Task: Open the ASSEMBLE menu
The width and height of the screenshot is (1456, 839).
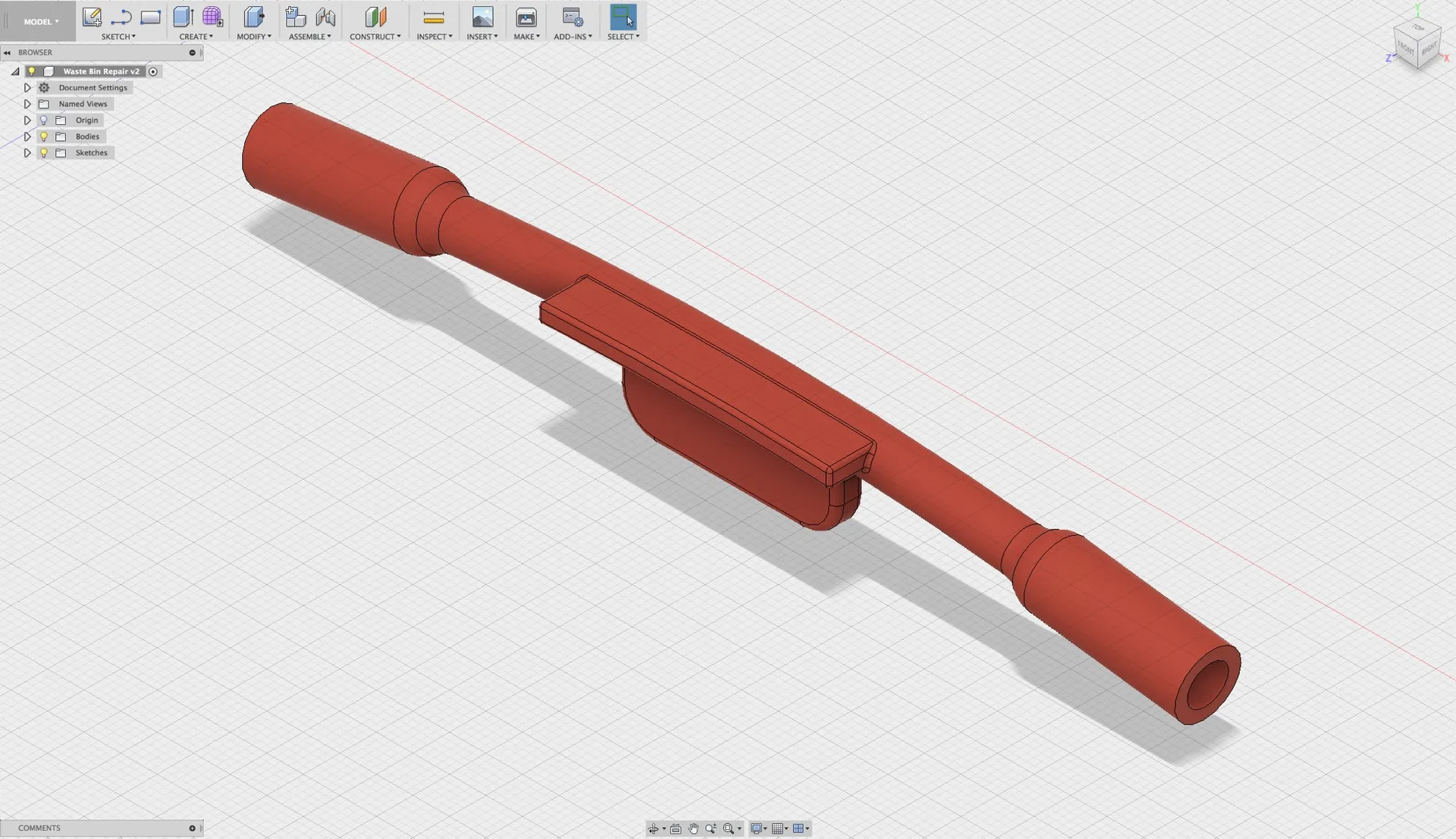Action: click(309, 36)
